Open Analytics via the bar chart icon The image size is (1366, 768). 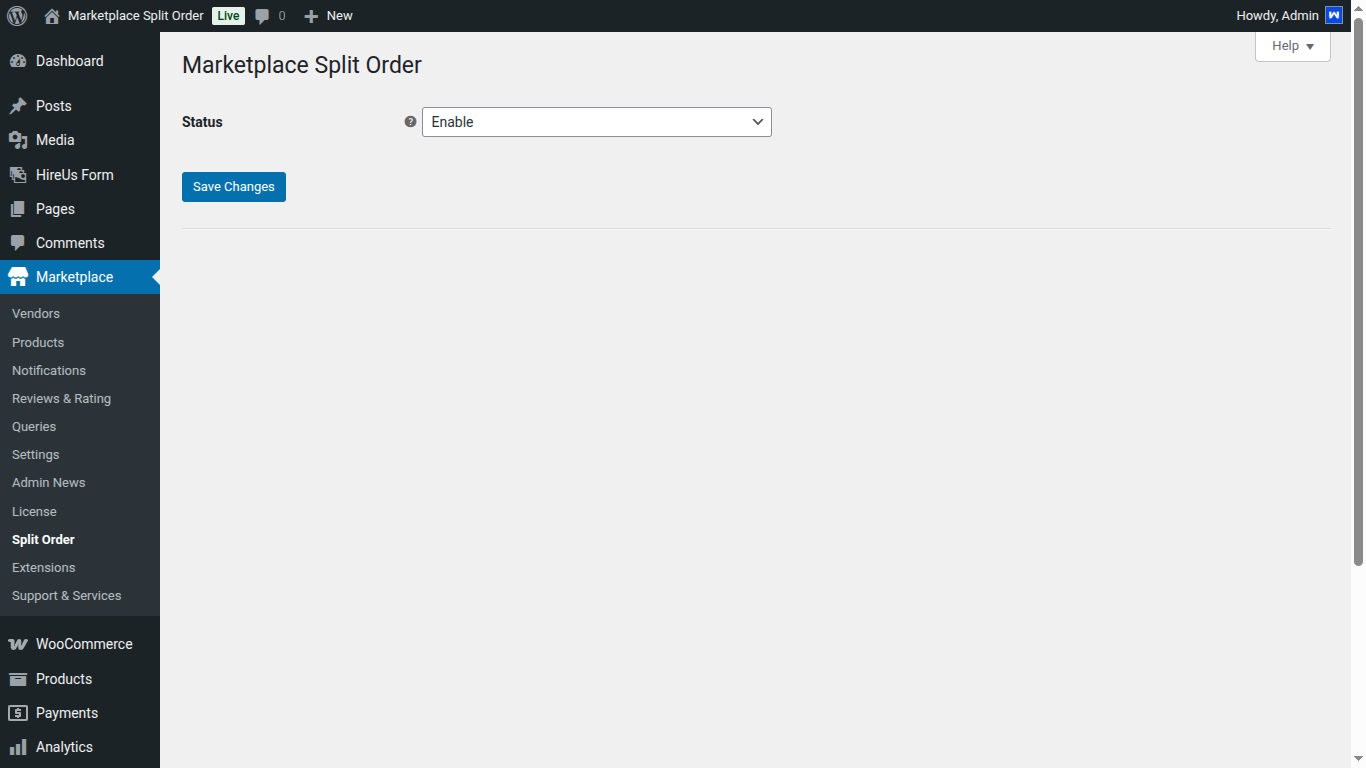(x=20, y=747)
